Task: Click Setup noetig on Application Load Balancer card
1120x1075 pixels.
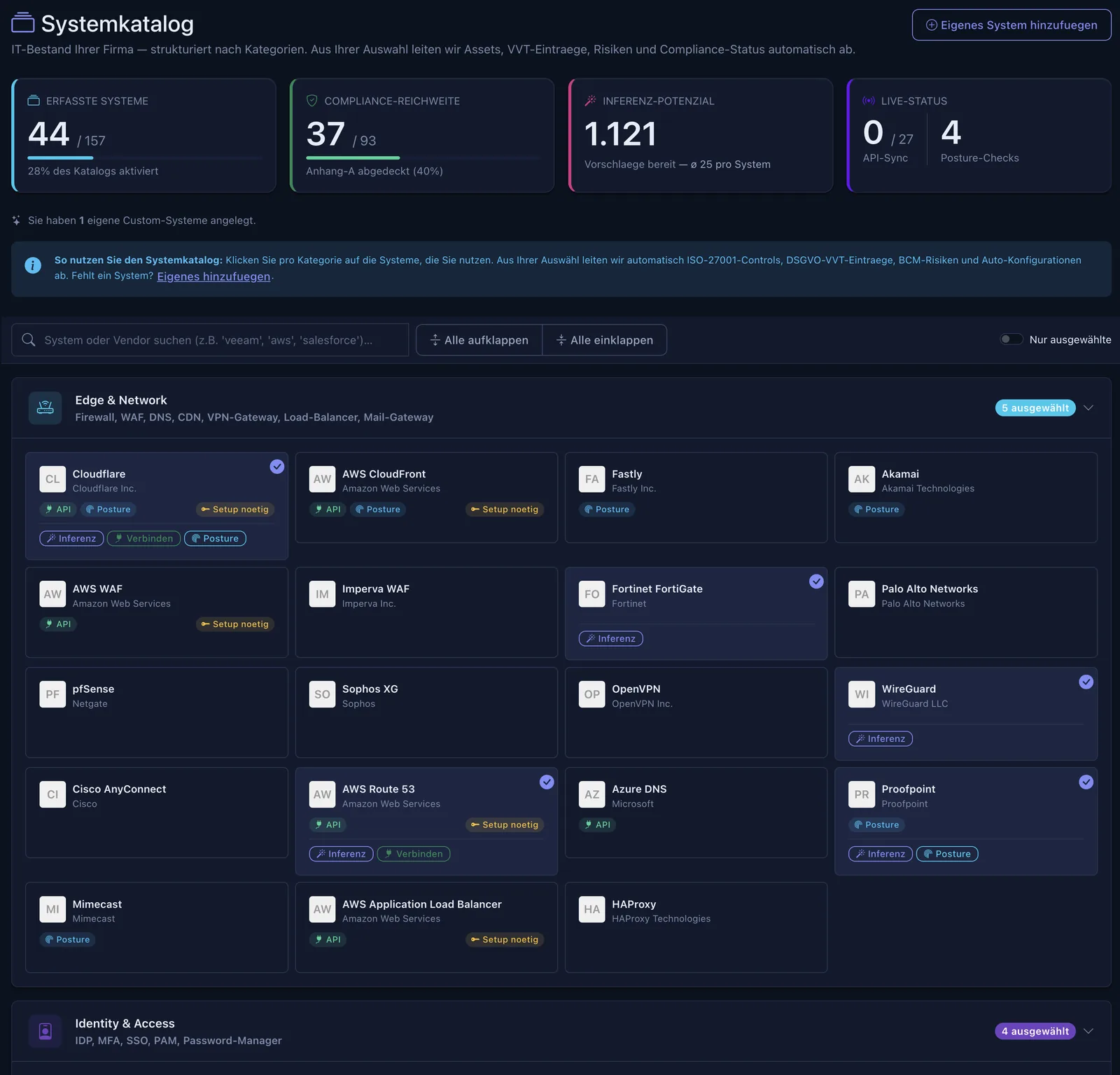Action: coord(505,940)
